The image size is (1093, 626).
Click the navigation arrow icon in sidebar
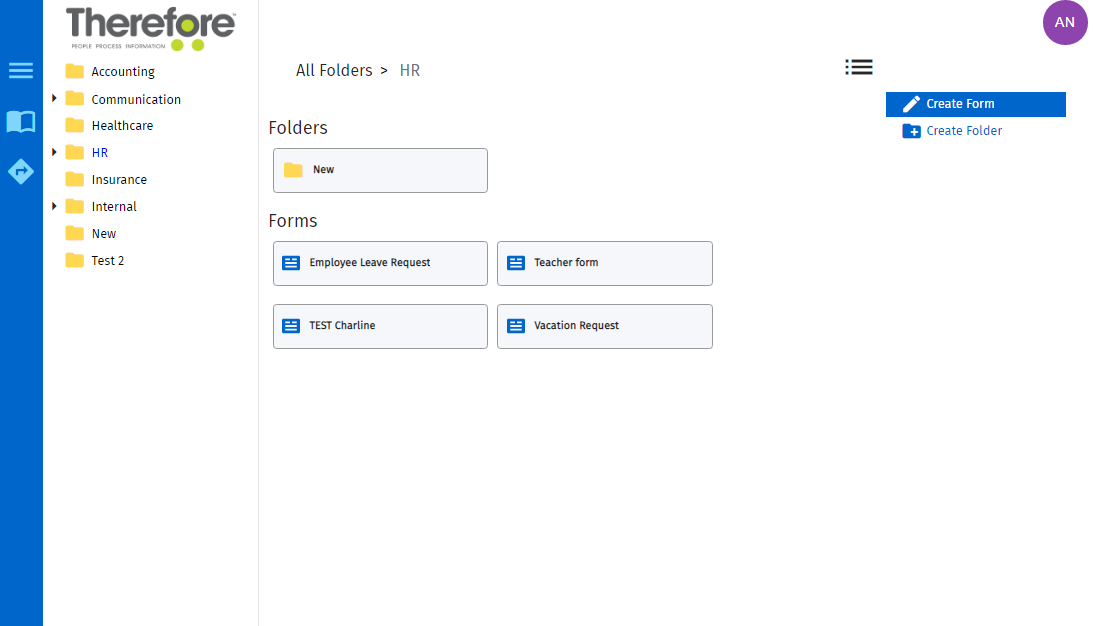pos(21,170)
